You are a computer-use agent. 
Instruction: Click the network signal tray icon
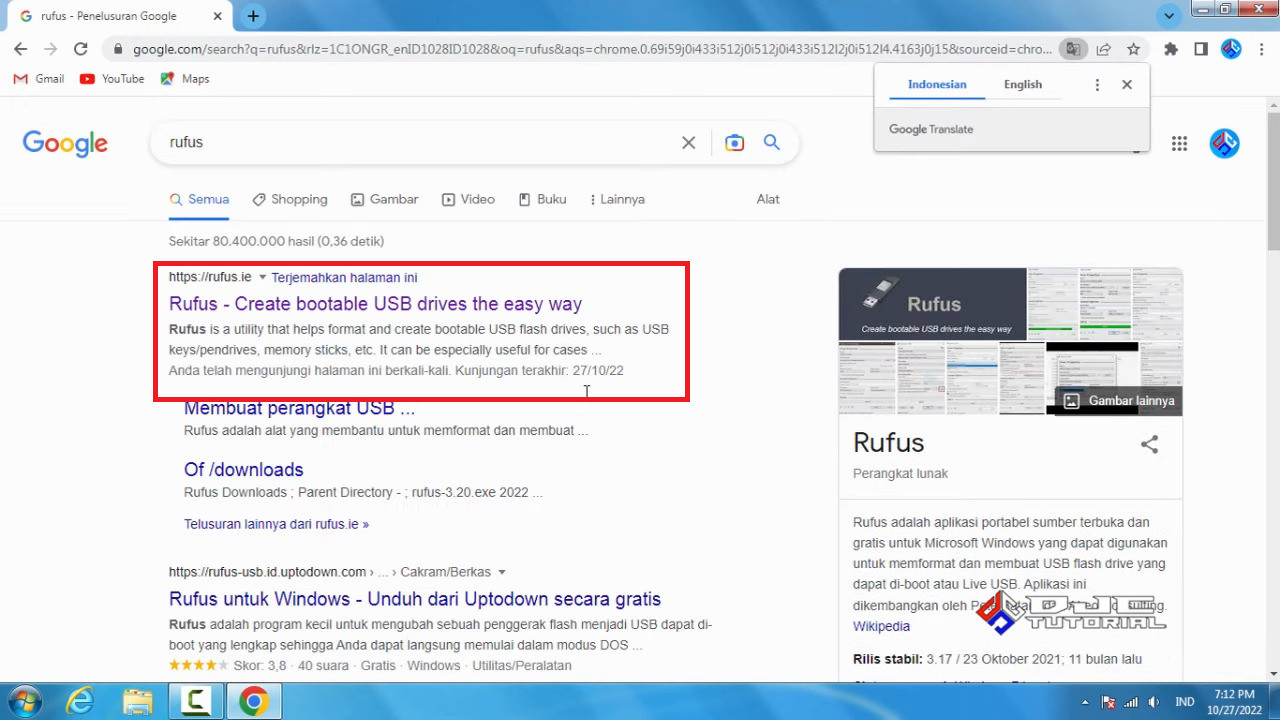coord(1131,702)
